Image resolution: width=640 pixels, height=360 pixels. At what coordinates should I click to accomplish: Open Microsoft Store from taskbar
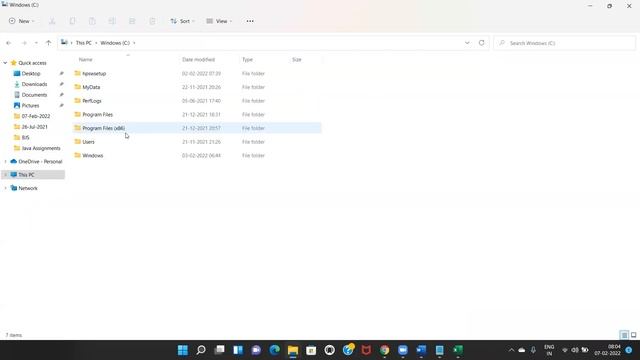click(x=311, y=350)
